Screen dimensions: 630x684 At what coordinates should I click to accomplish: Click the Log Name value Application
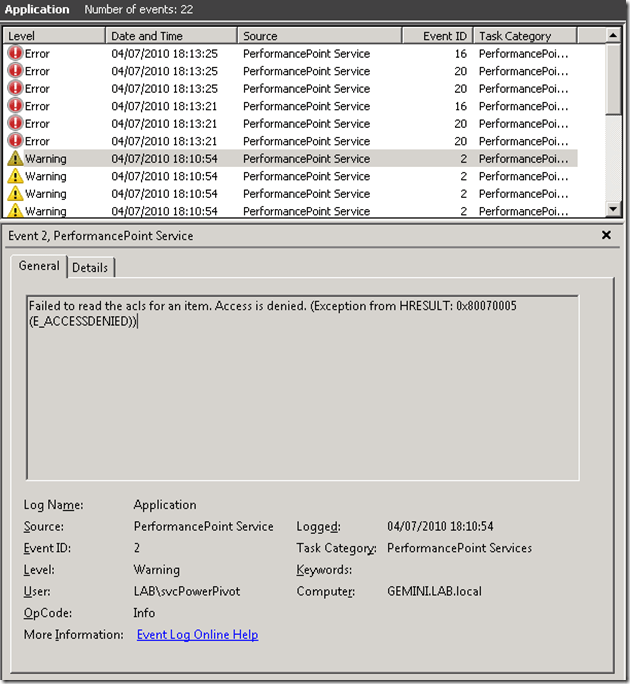click(x=165, y=505)
